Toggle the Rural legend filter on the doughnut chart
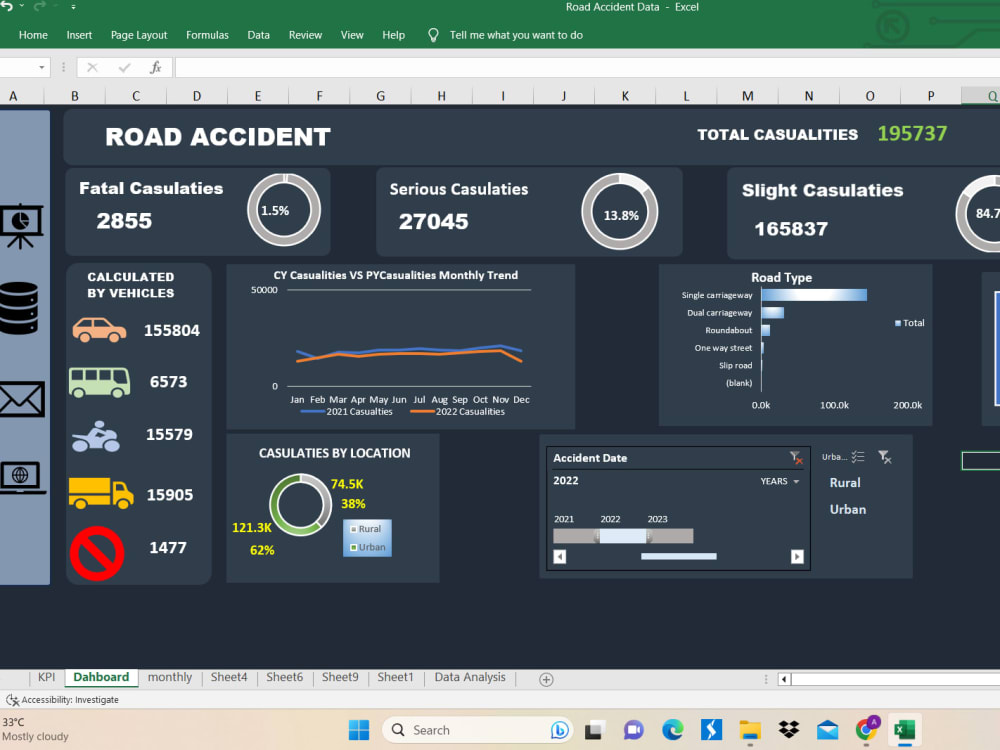 pos(366,528)
